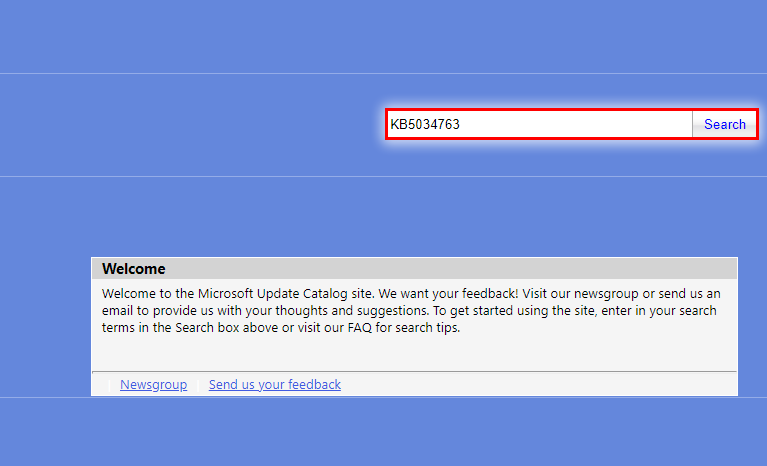Click the Welcome panel heading

tap(133, 269)
